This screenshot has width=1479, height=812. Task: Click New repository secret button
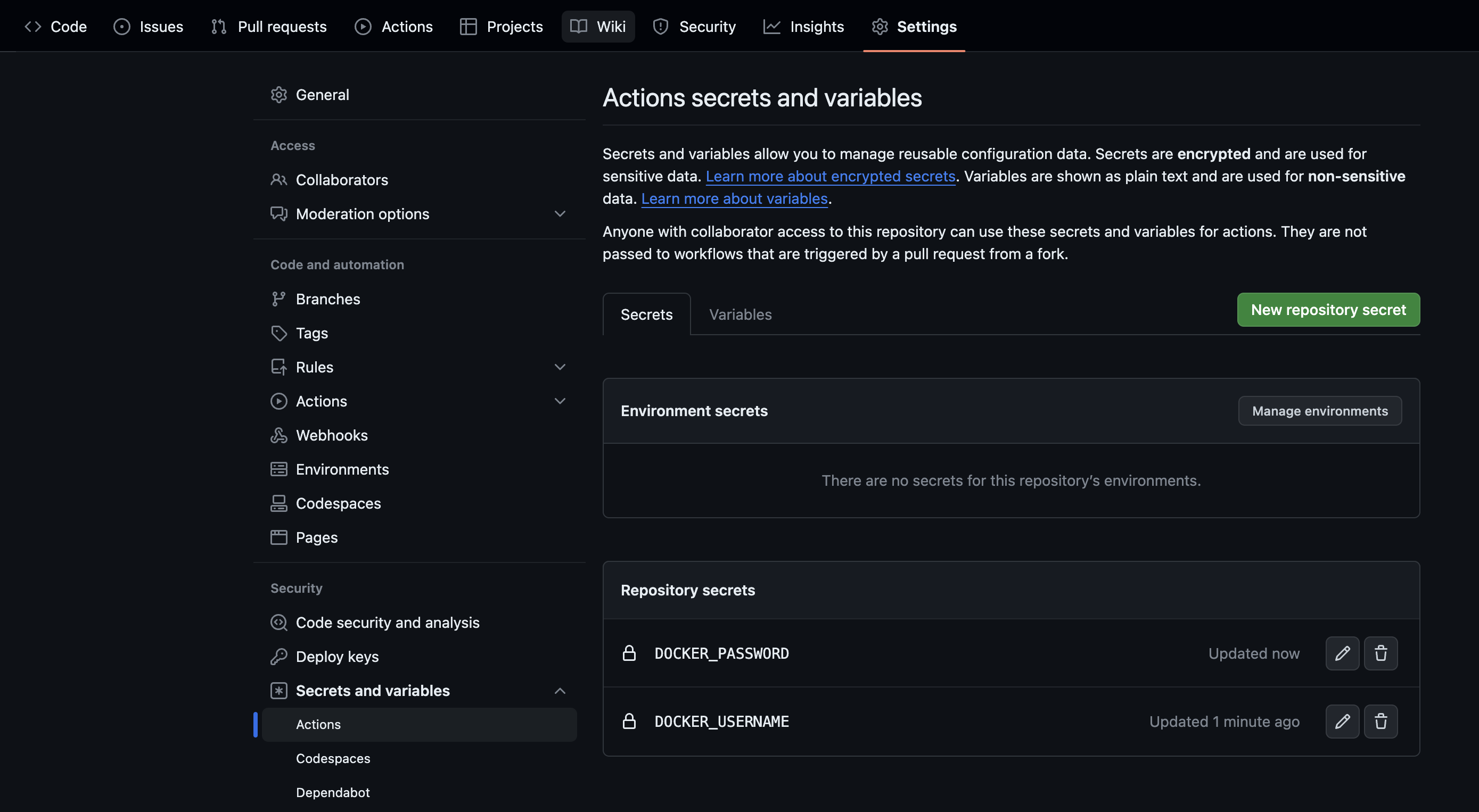[1328, 310]
